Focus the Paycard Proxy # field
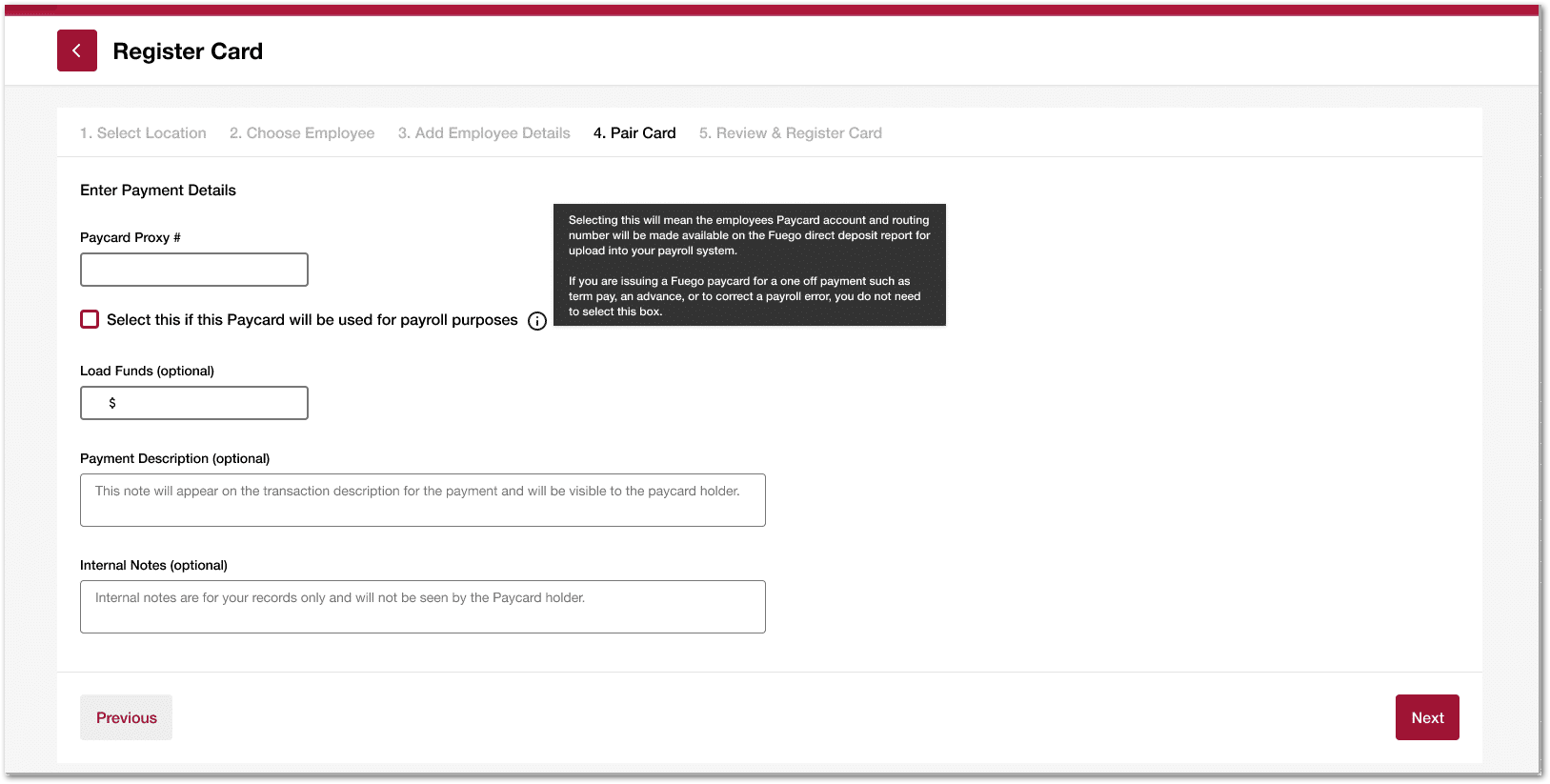The width and height of the screenshot is (1550, 784). click(x=194, y=270)
